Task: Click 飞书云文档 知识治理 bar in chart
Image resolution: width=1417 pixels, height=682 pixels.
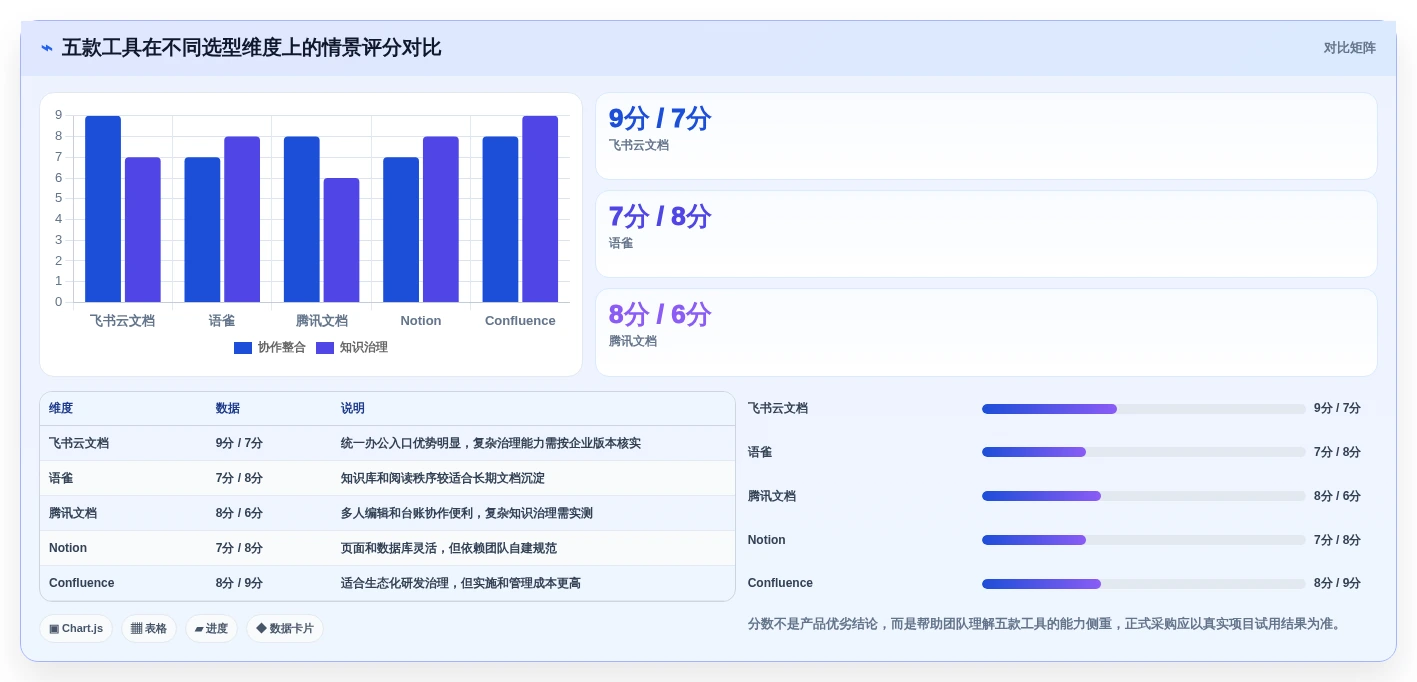Action: 143,230
